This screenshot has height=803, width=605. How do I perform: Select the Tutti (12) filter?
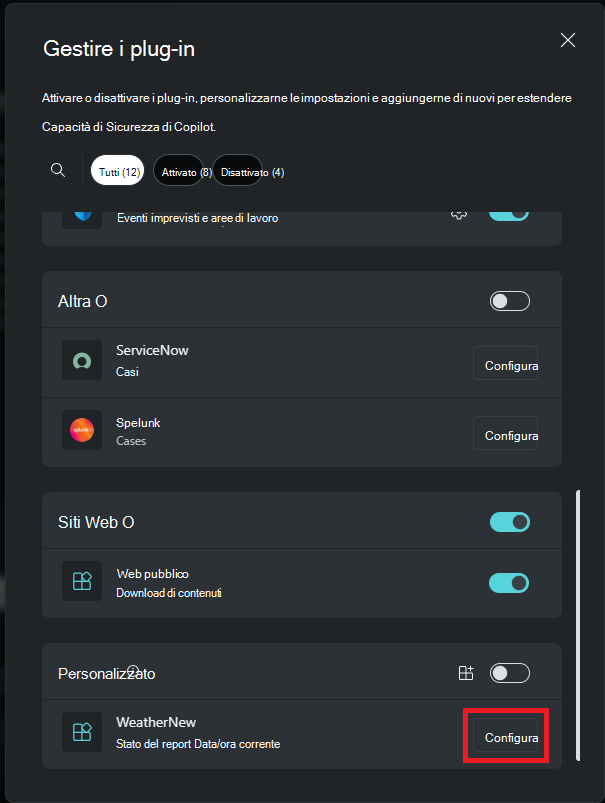pyautogui.click(x=117, y=169)
